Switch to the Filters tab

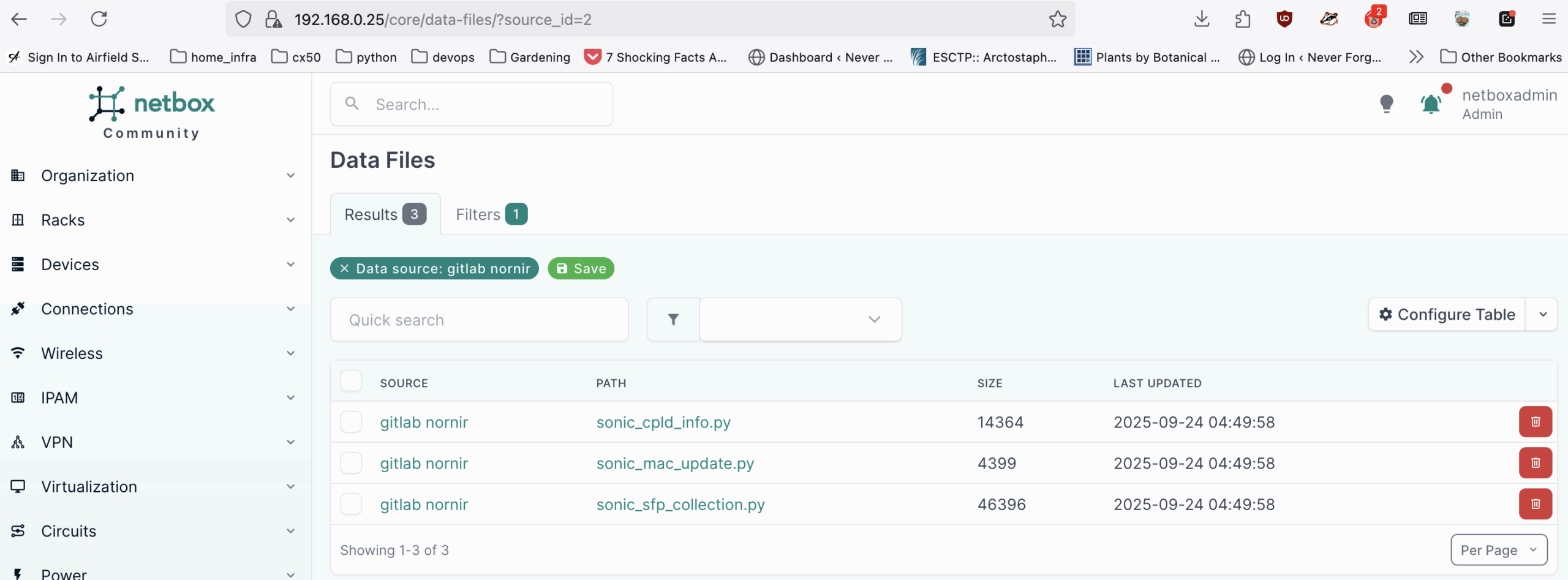tap(491, 214)
